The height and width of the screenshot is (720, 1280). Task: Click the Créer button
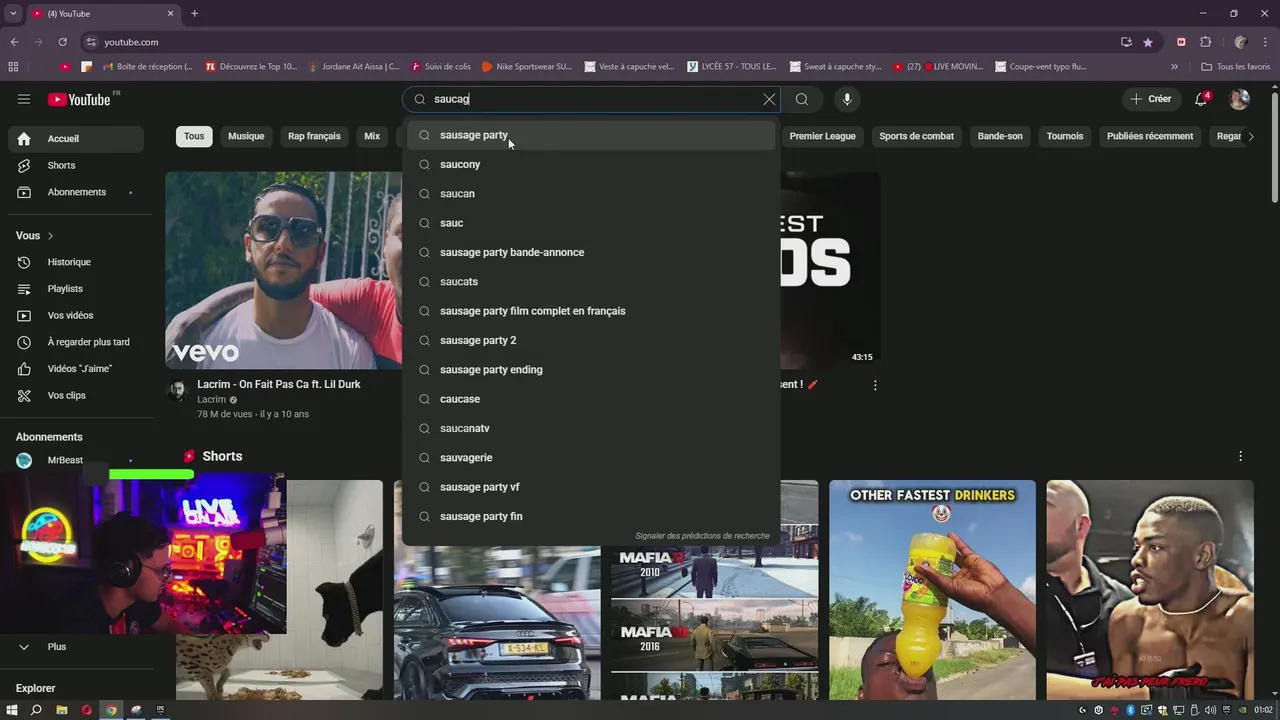coord(1150,99)
